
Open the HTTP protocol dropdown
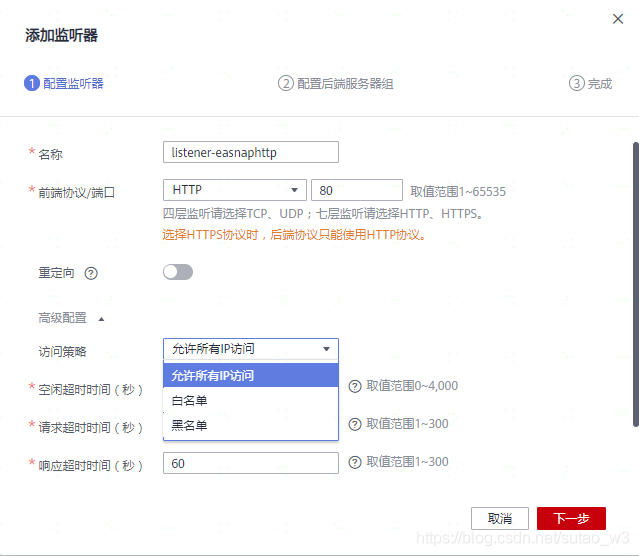235,190
